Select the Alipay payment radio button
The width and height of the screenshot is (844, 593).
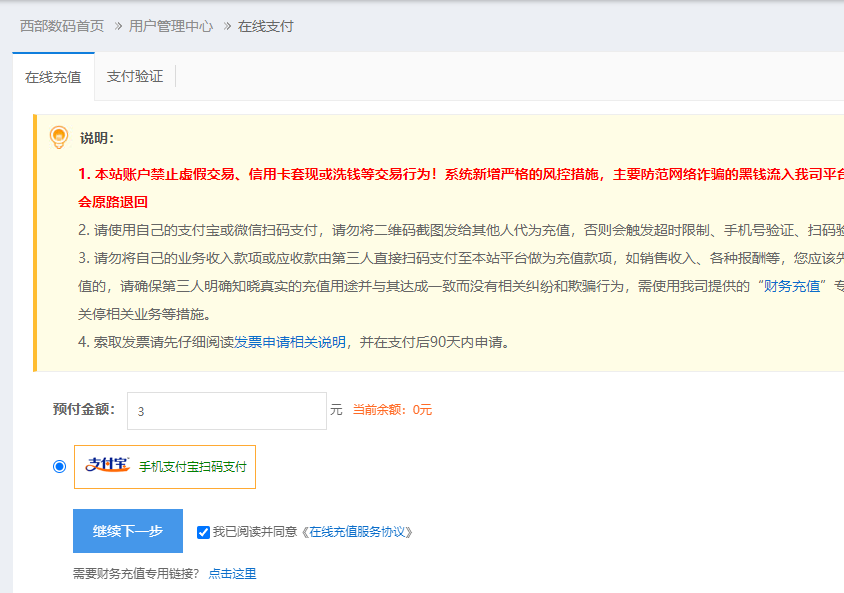(60, 467)
